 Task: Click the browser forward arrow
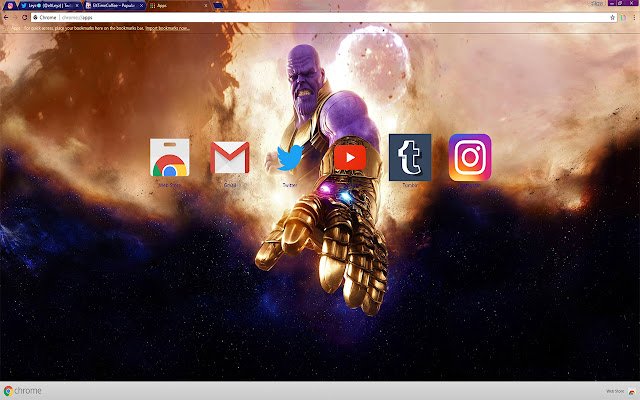(15, 18)
